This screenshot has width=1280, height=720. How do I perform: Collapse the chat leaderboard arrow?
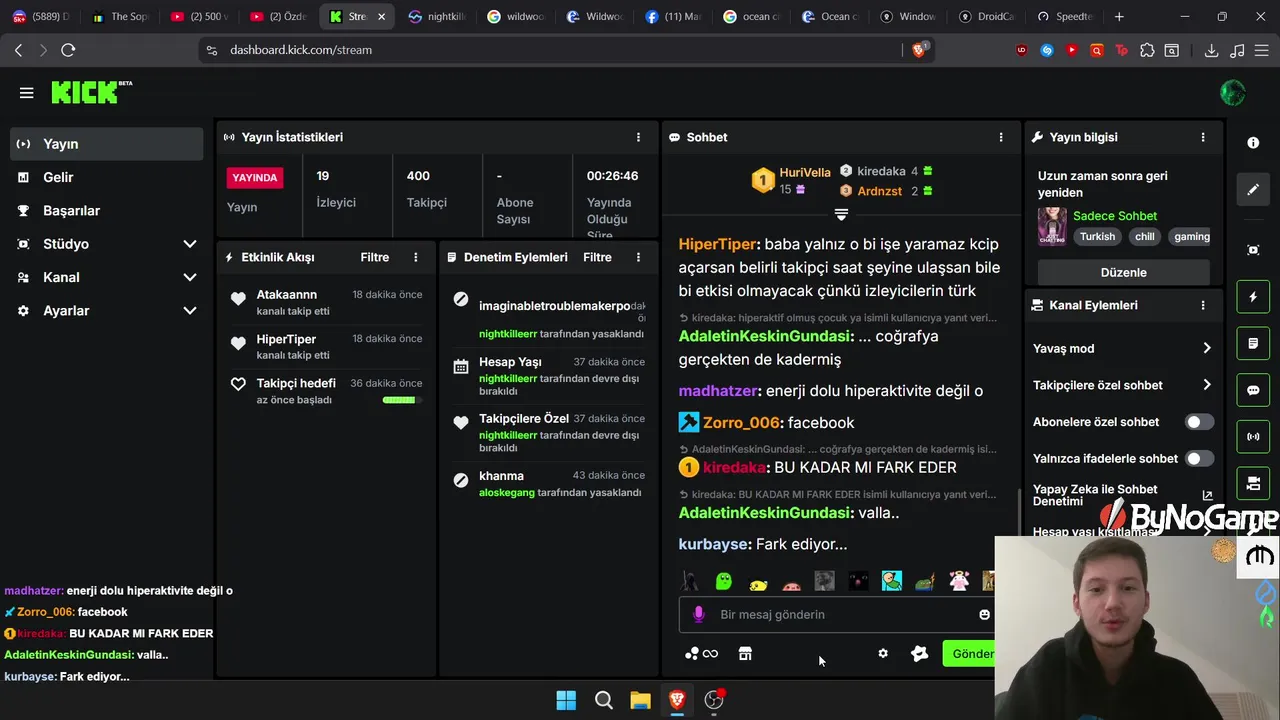(841, 215)
